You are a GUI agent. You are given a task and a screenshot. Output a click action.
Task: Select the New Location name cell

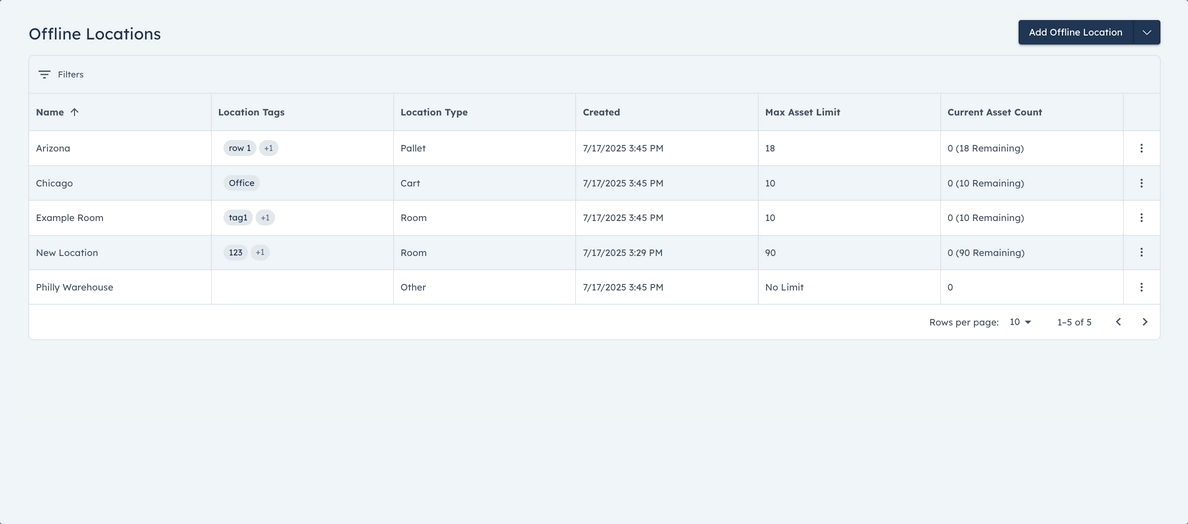coord(120,253)
